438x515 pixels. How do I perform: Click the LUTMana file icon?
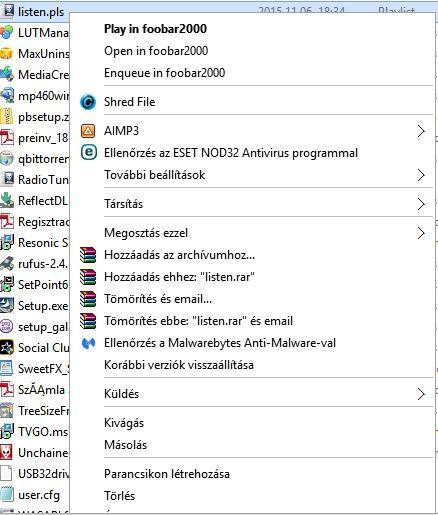7,33
